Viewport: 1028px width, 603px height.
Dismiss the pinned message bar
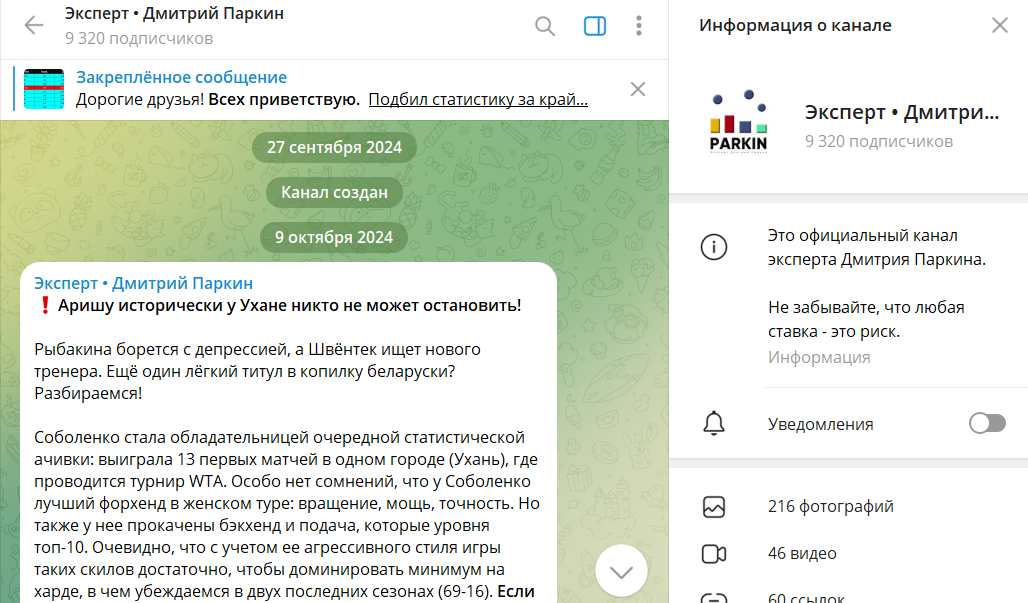[638, 89]
